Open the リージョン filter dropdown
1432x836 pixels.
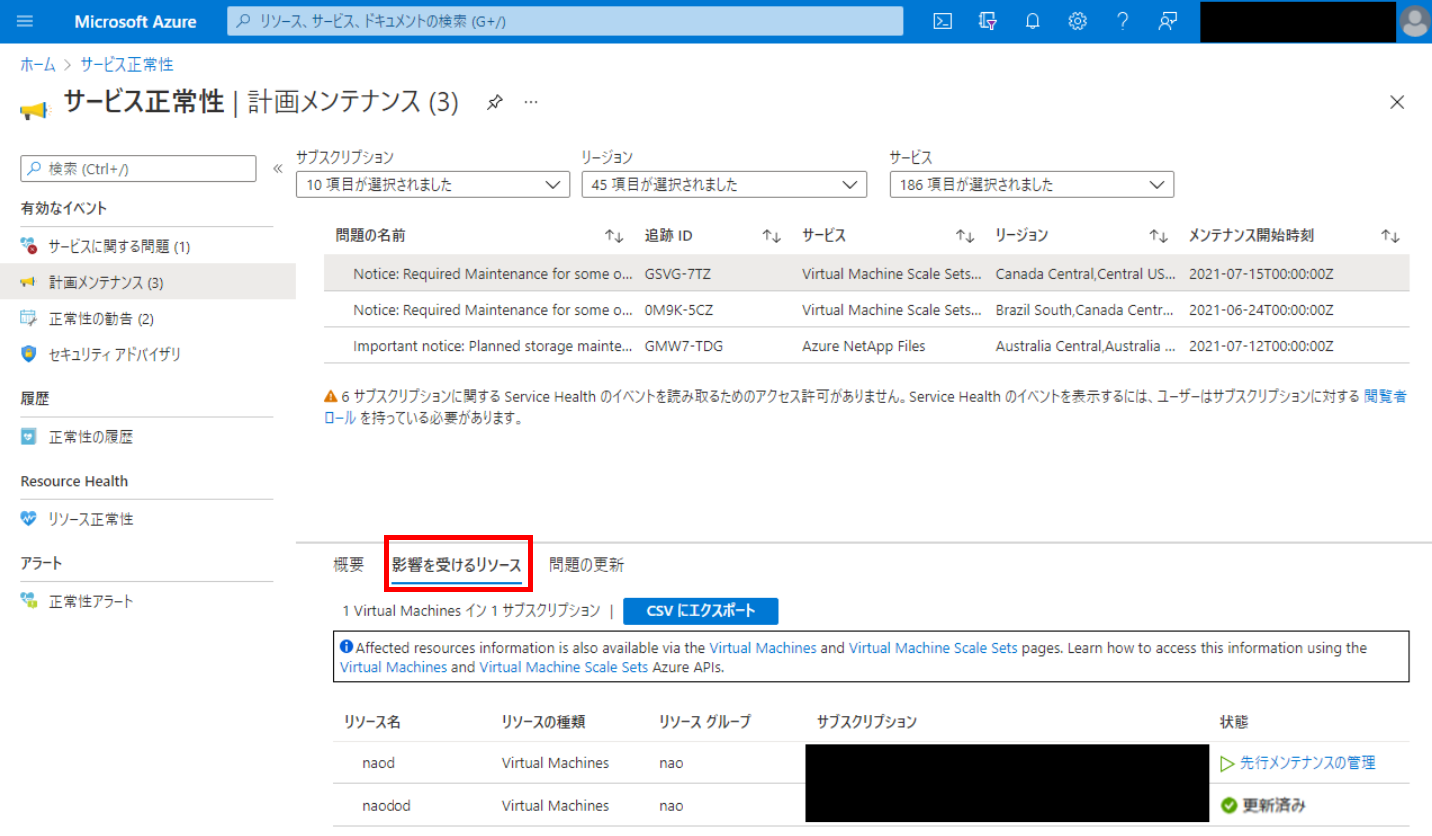tap(724, 184)
